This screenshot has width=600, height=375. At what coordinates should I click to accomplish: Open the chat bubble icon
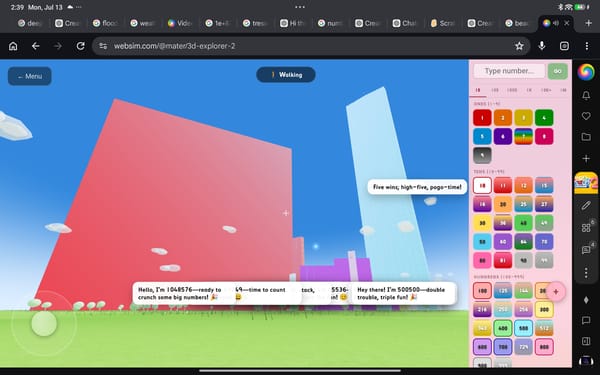point(586,320)
